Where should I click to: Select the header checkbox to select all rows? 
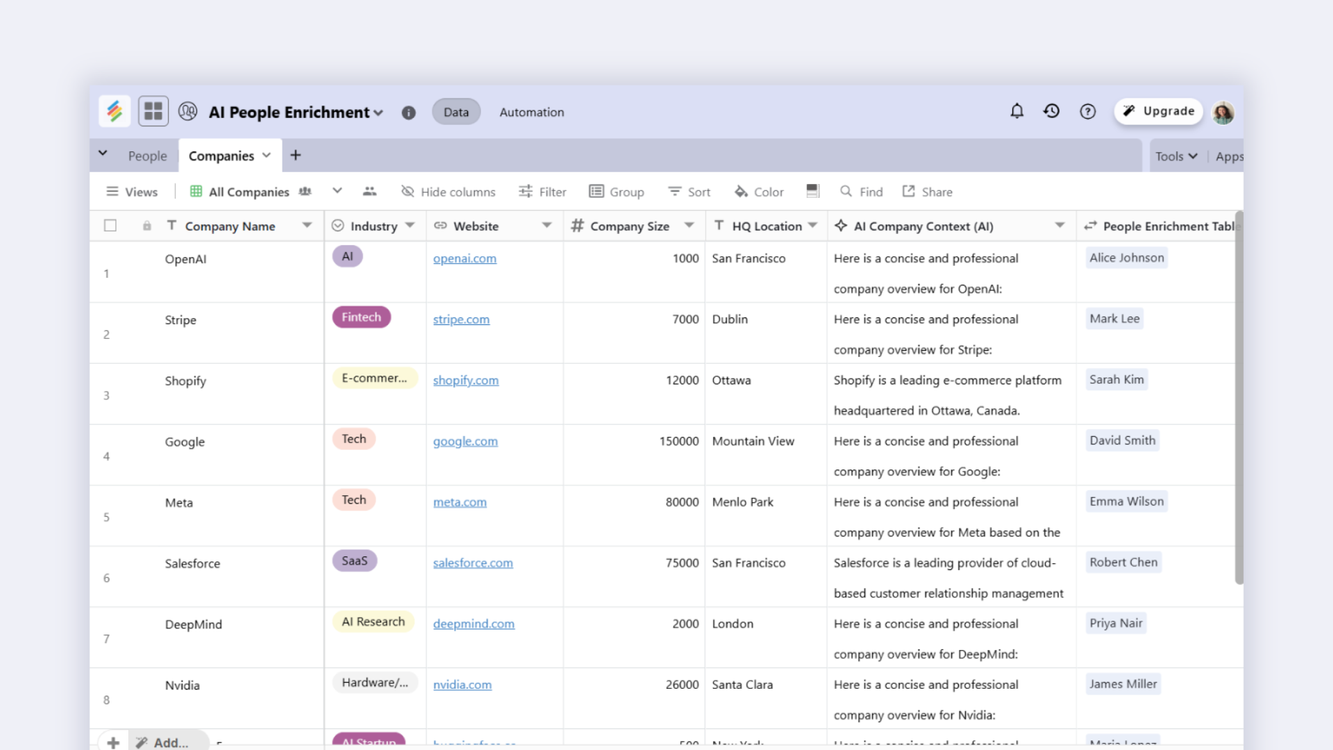(x=110, y=225)
